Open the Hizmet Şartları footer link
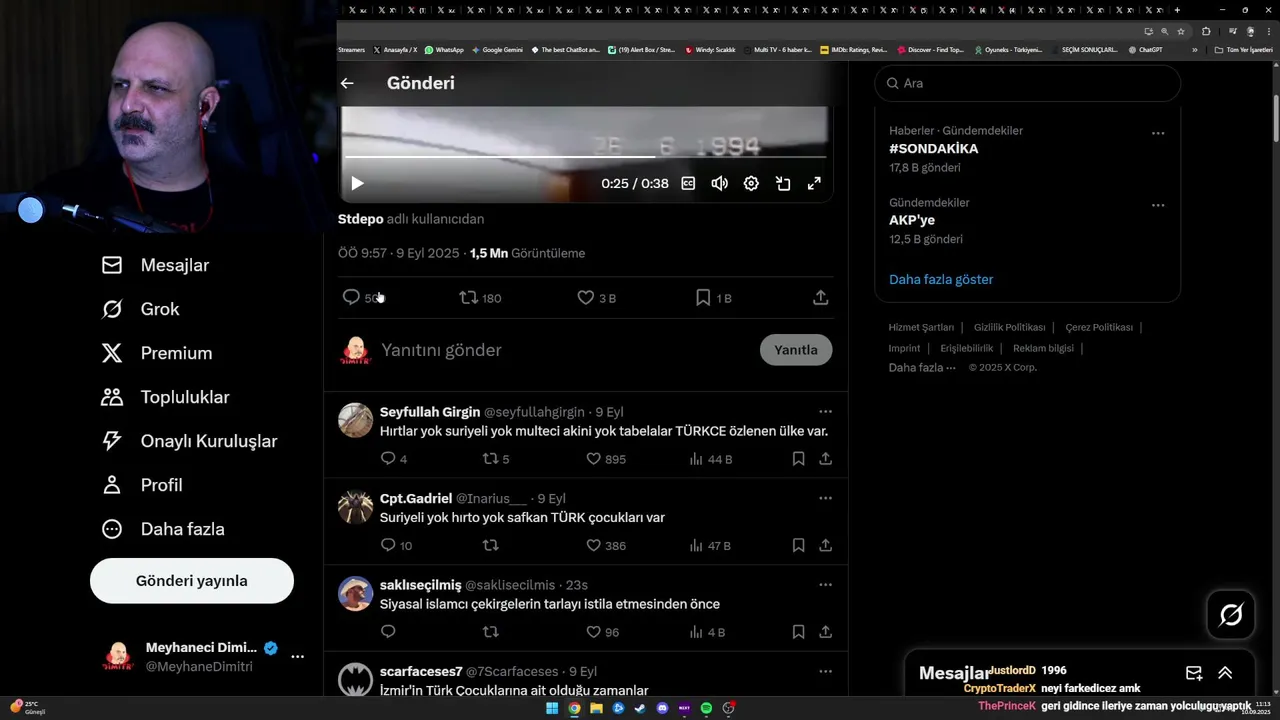Screen dimensions: 1280x720 point(921,327)
